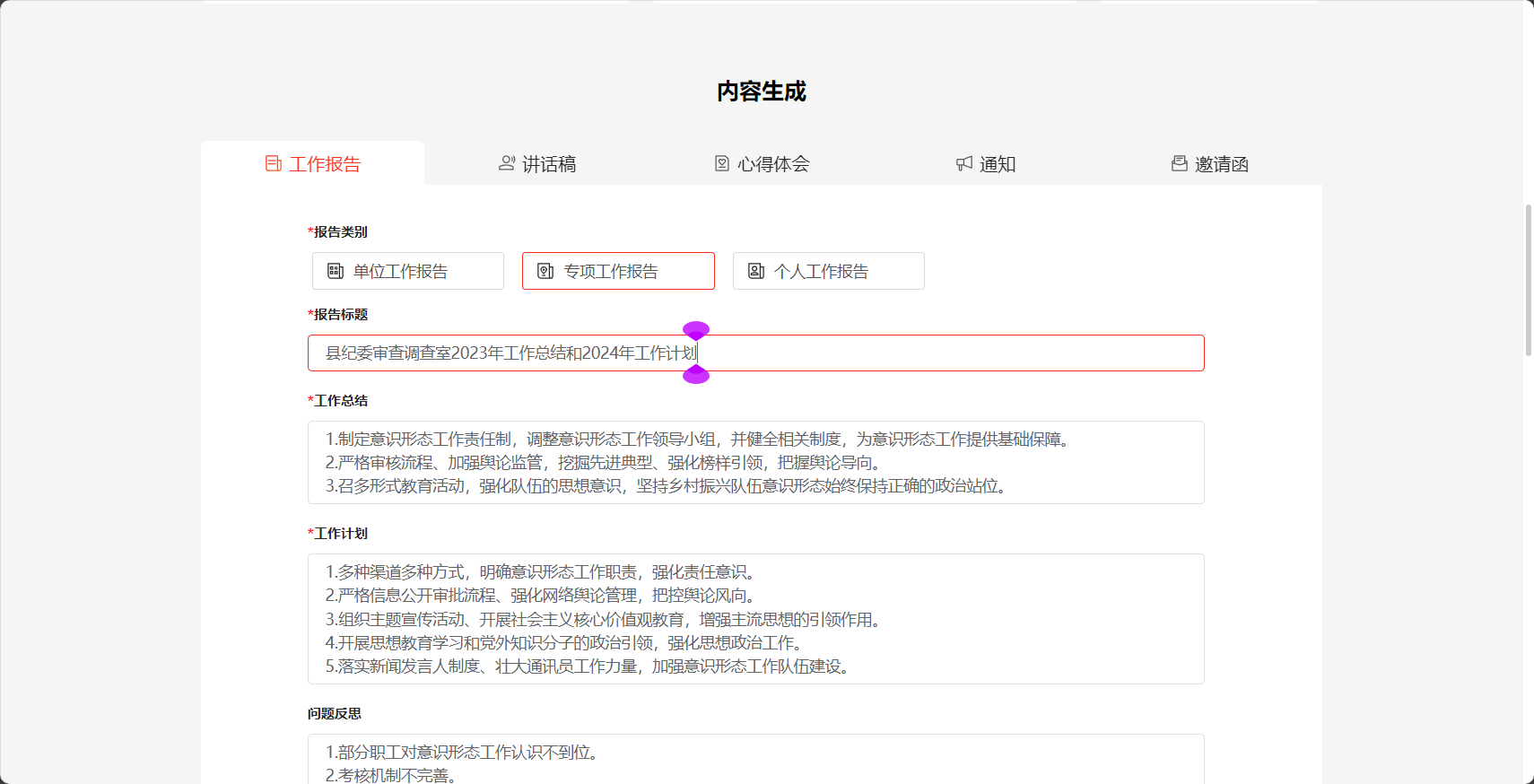Viewport: 1534px width, 784px height.
Task: Focus the 报告标题 input field
Action: tap(756, 353)
